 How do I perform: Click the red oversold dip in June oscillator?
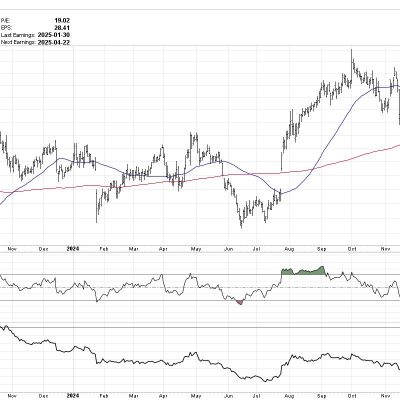tap(240, 302)
